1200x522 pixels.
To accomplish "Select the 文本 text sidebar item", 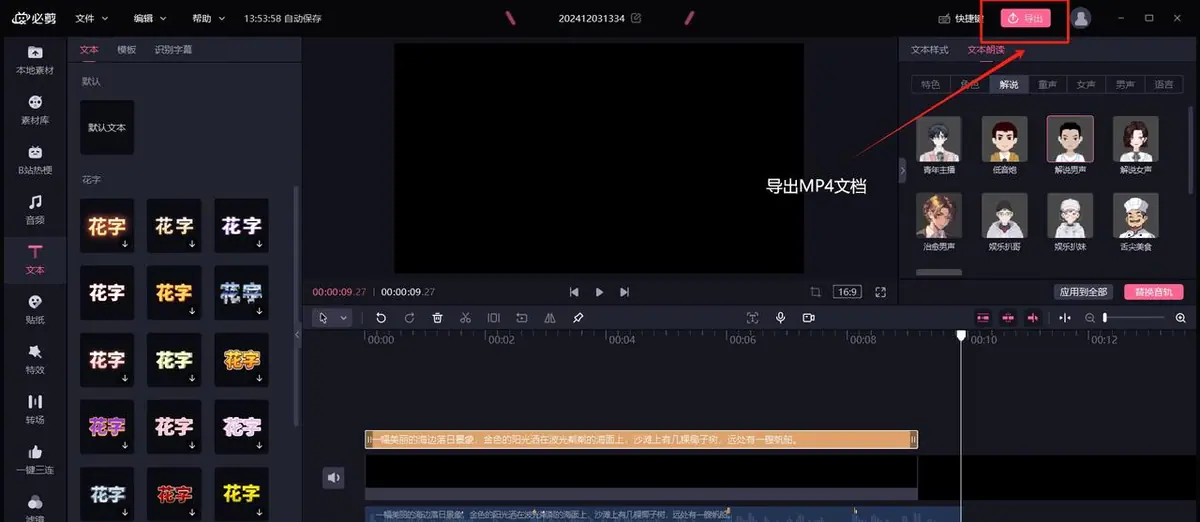I will pyautogui.click(x=35, y=260).
